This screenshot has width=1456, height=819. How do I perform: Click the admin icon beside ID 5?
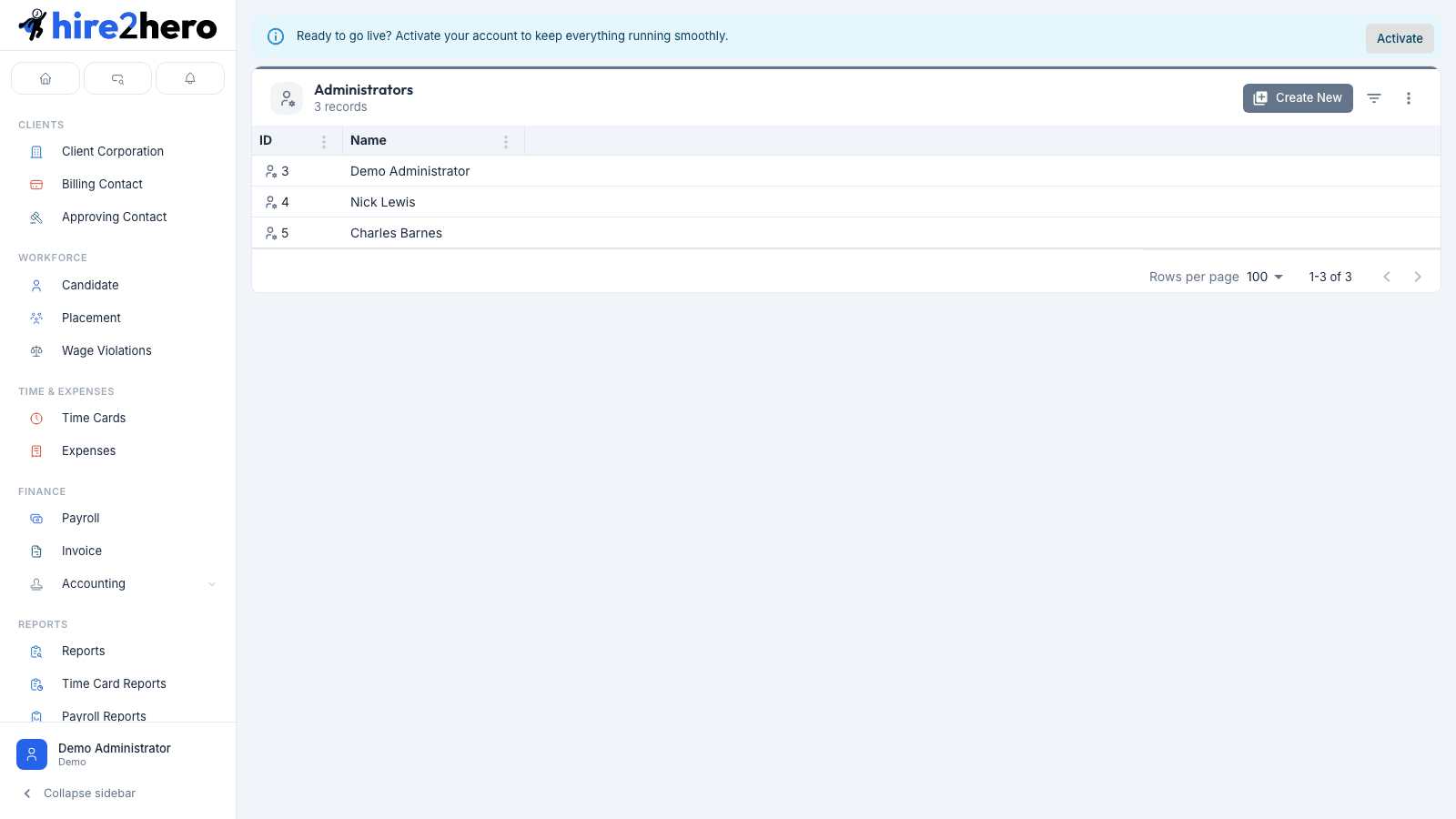coord(271,233)
